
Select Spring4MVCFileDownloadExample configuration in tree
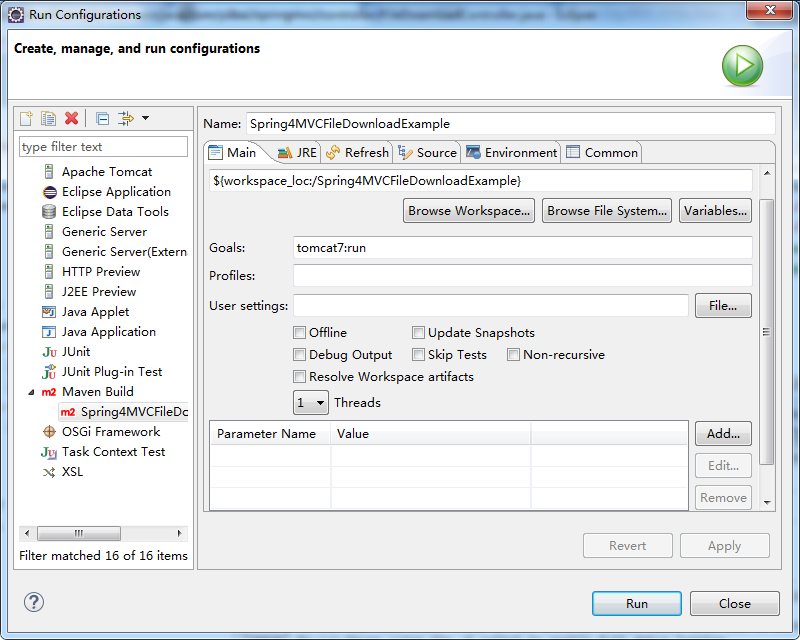[124, 412]
